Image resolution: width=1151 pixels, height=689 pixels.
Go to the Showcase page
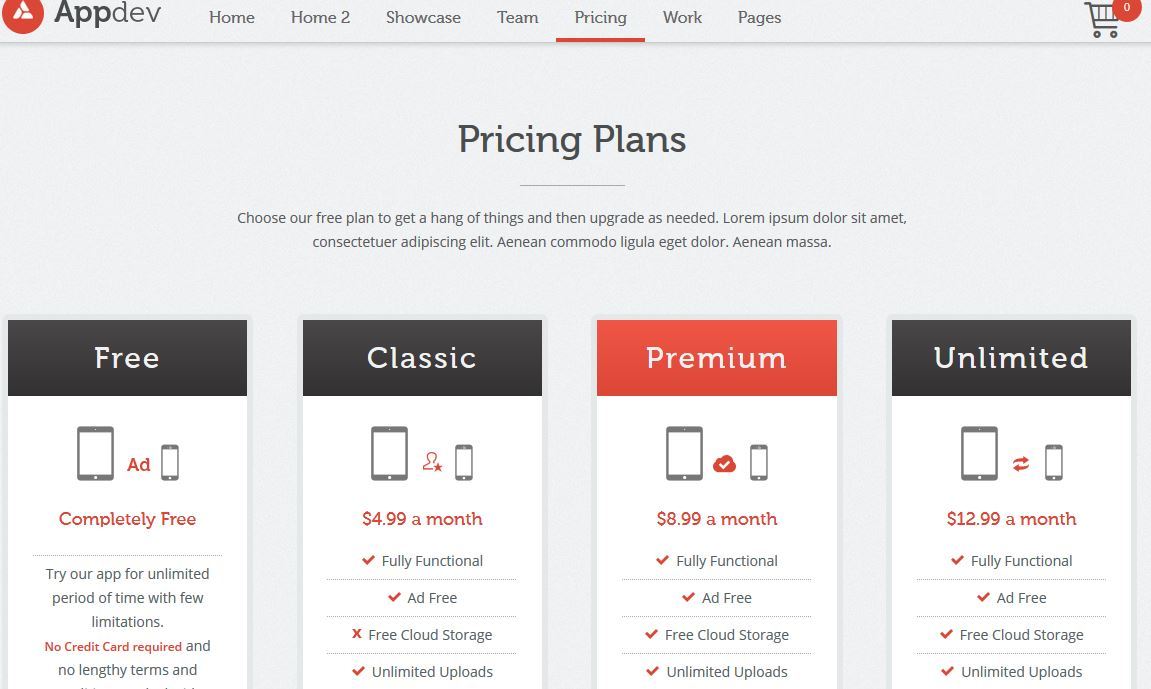click(x=424, y=18)
